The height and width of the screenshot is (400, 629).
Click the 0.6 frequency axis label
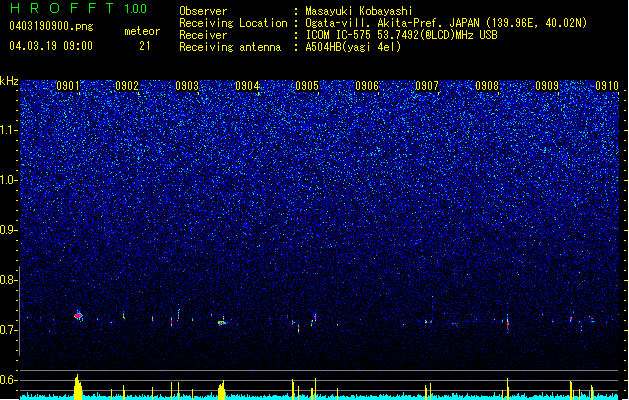(x=9, y=380)
